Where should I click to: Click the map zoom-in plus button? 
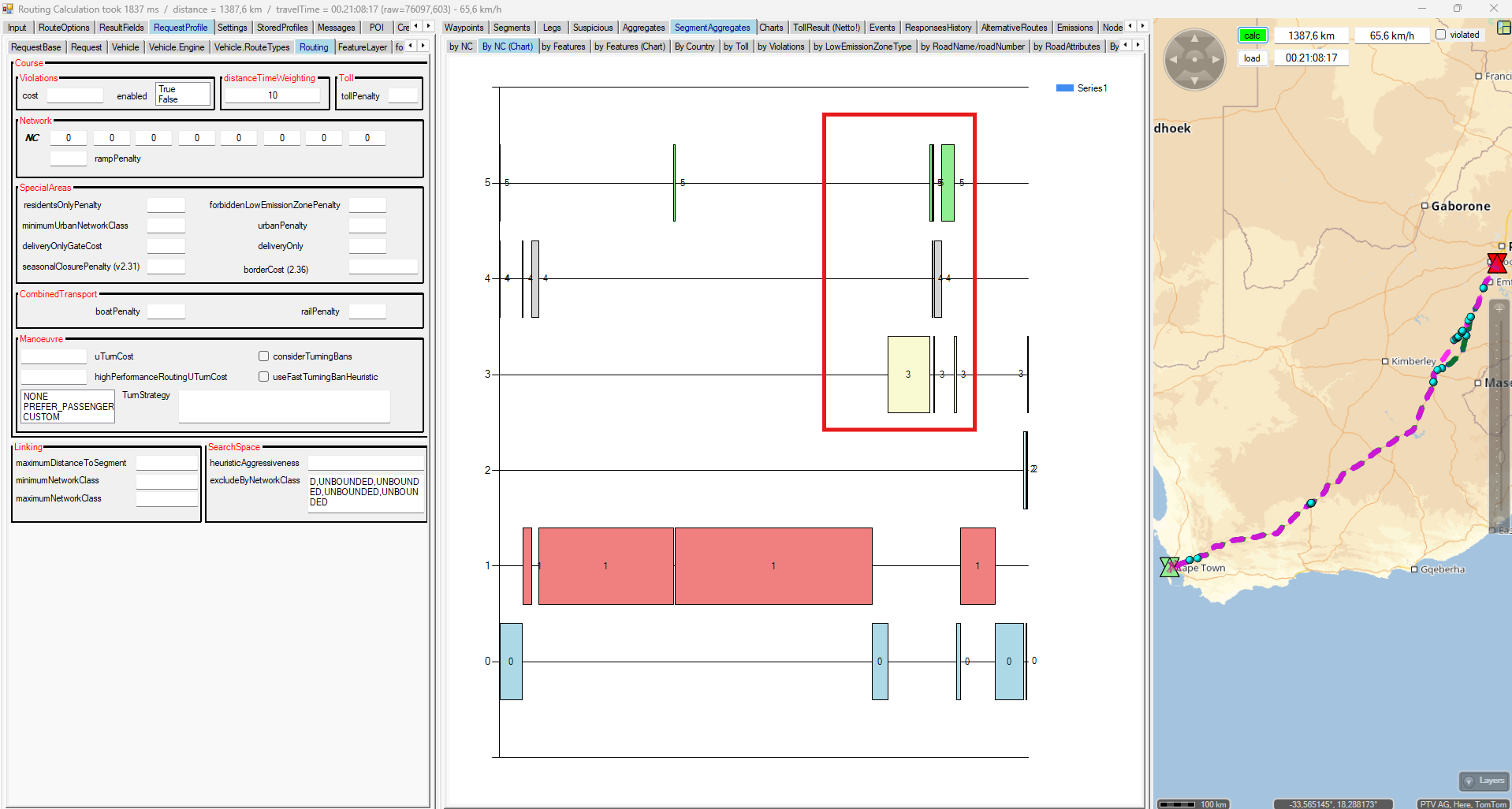(1499, 309)
